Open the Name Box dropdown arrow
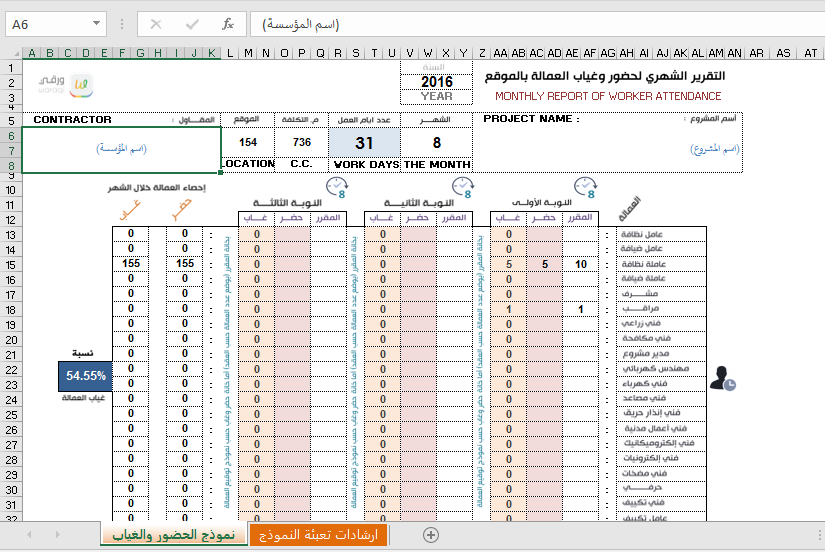This screenshot has width=825, height=552. coord(96,24)
